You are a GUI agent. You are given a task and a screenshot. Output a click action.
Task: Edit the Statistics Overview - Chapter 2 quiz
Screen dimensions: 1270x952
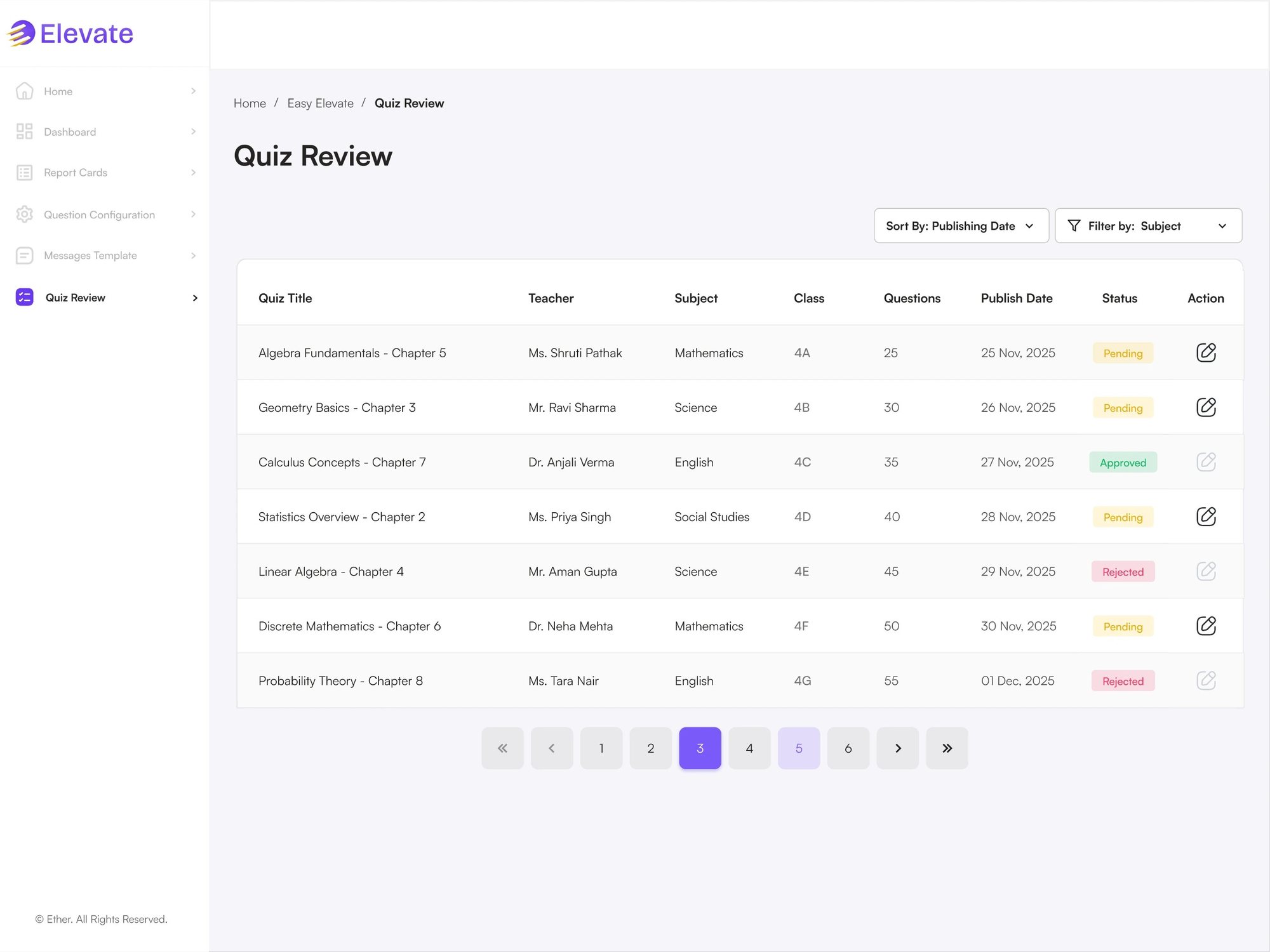1206,516
